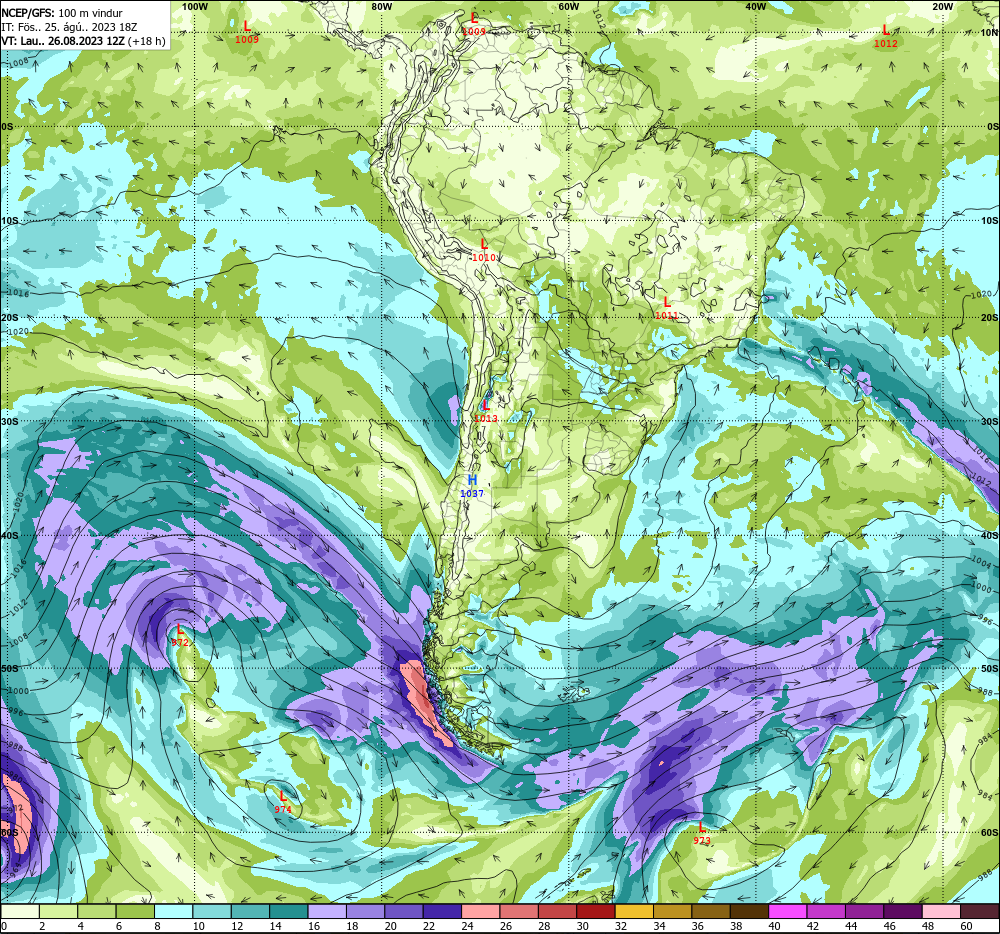Click the red L 973 low-pressure marker

point(702,834)
